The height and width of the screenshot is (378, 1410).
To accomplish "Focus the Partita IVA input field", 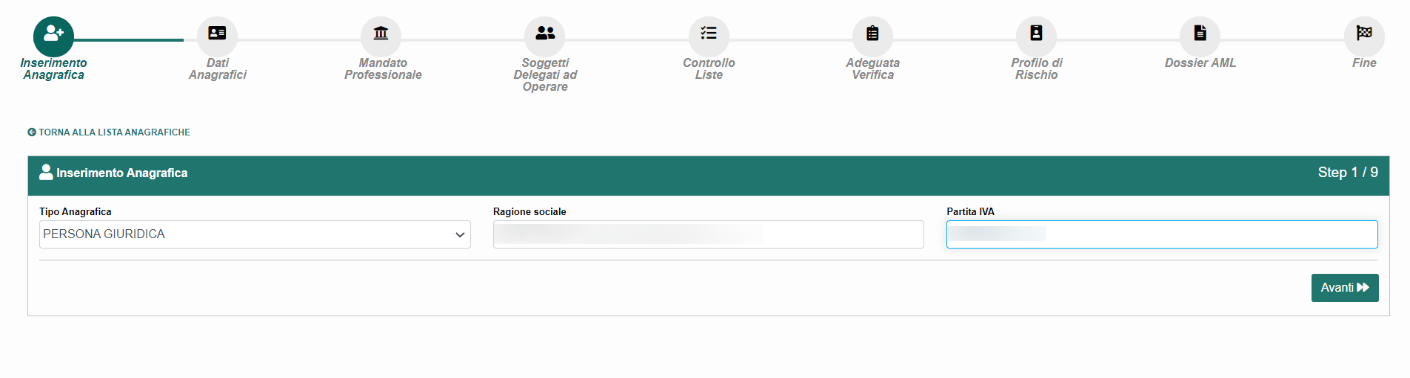I will [1162, 234].
